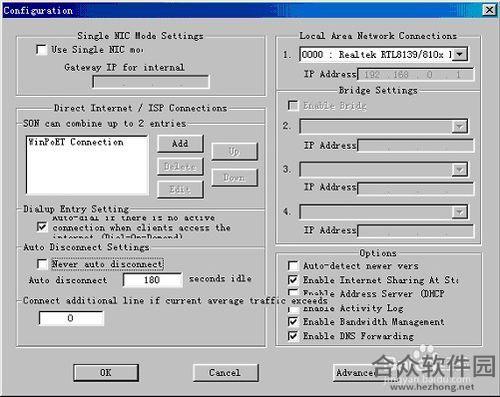This screenshot has height=397, width=500.
Task: Open LAN connection 3 adapter dropdown
Action: click(460, 170)
